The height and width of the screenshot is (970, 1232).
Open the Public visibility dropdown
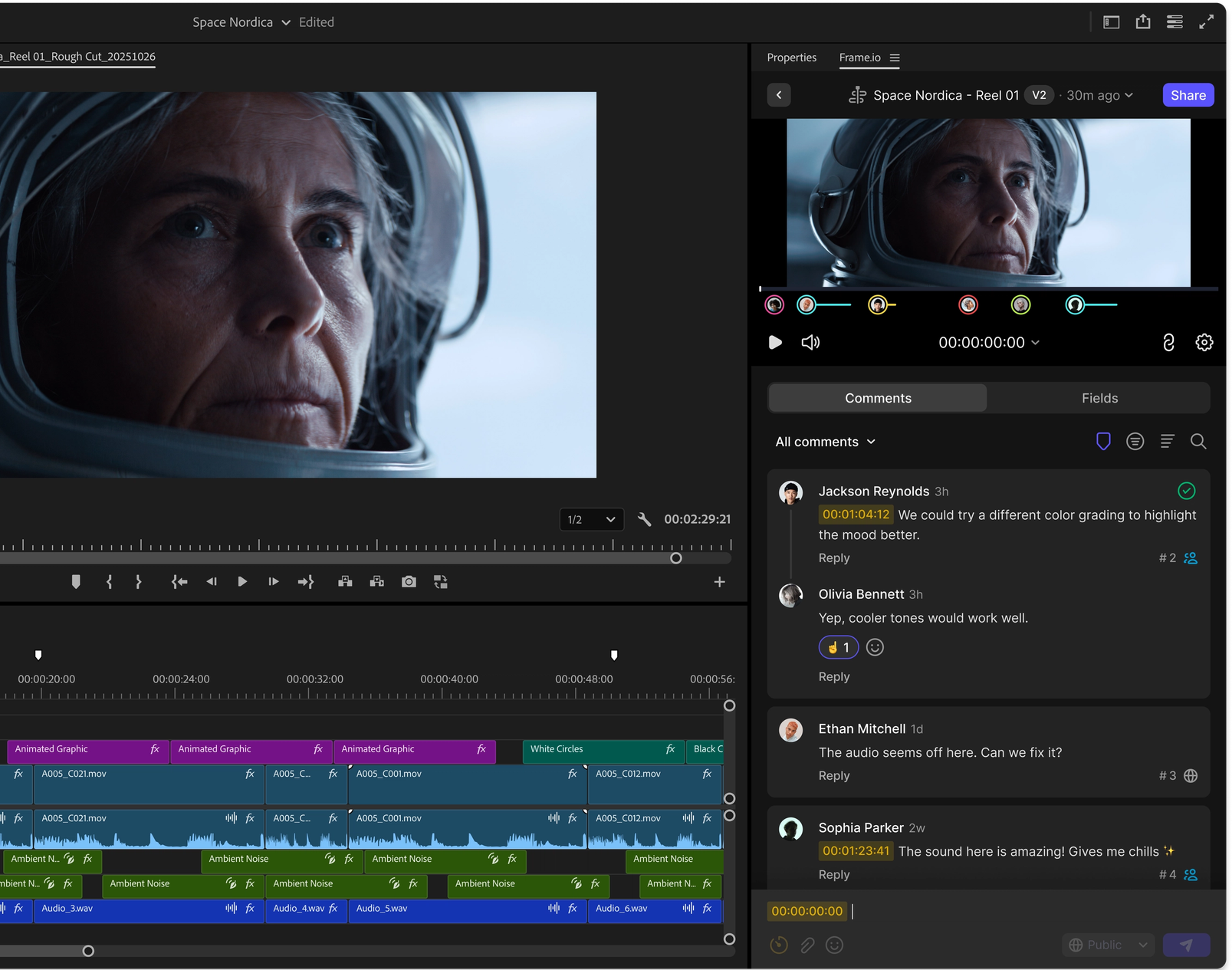pyautogui.click(x=1109, y=945)
